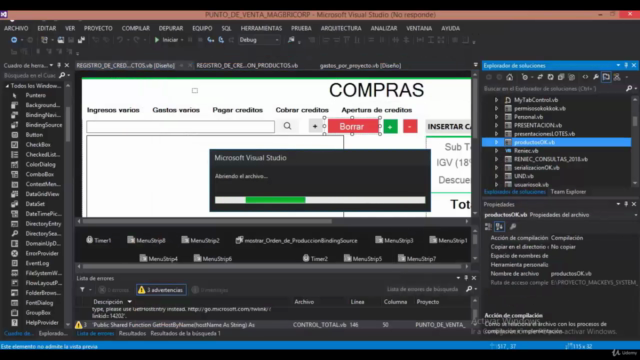Switch to the Resultados tab at bottom
The width and height of the screenshot is (640, 360).
pos(132,333)
